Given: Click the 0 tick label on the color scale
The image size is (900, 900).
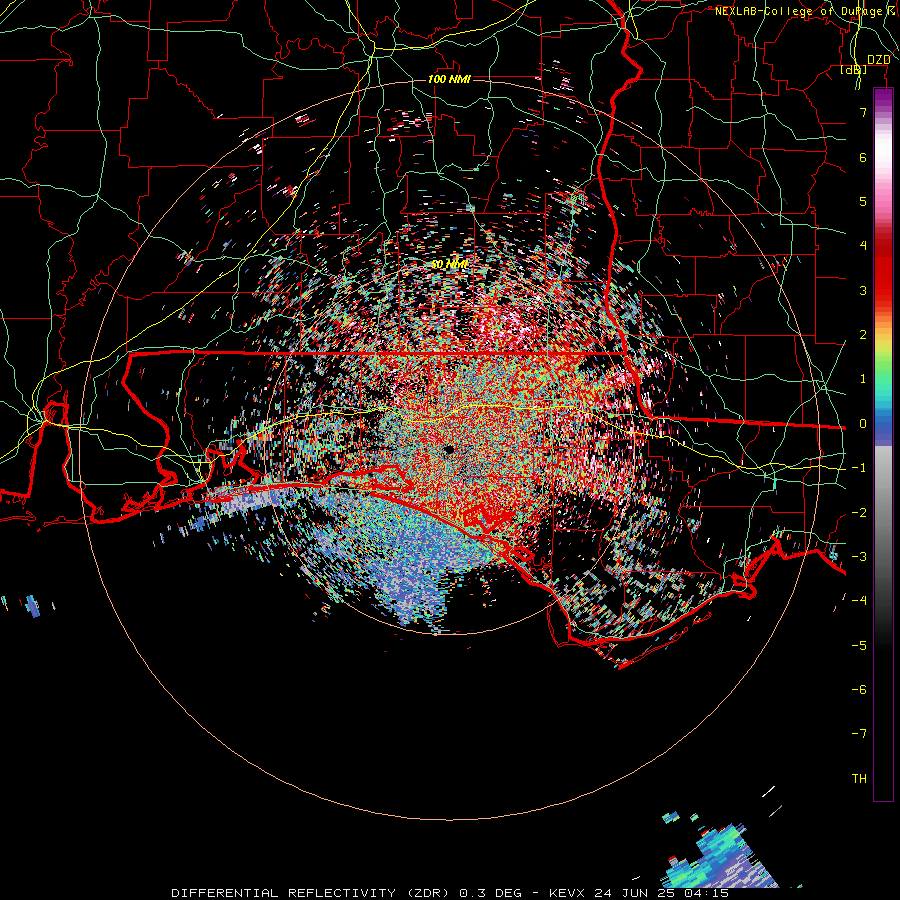Looking at the screenshot, I should (863, 424).
